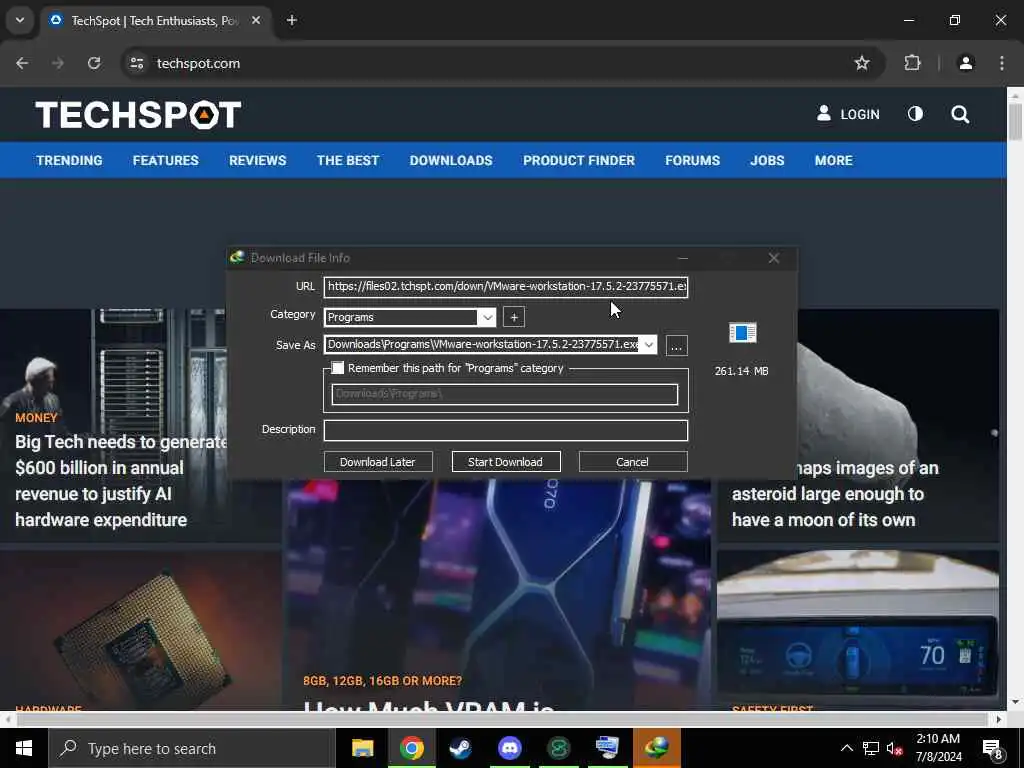Viewport: 1024px width, 768px height.
Task: View site information icon in address bar
Action: point(136,63)
